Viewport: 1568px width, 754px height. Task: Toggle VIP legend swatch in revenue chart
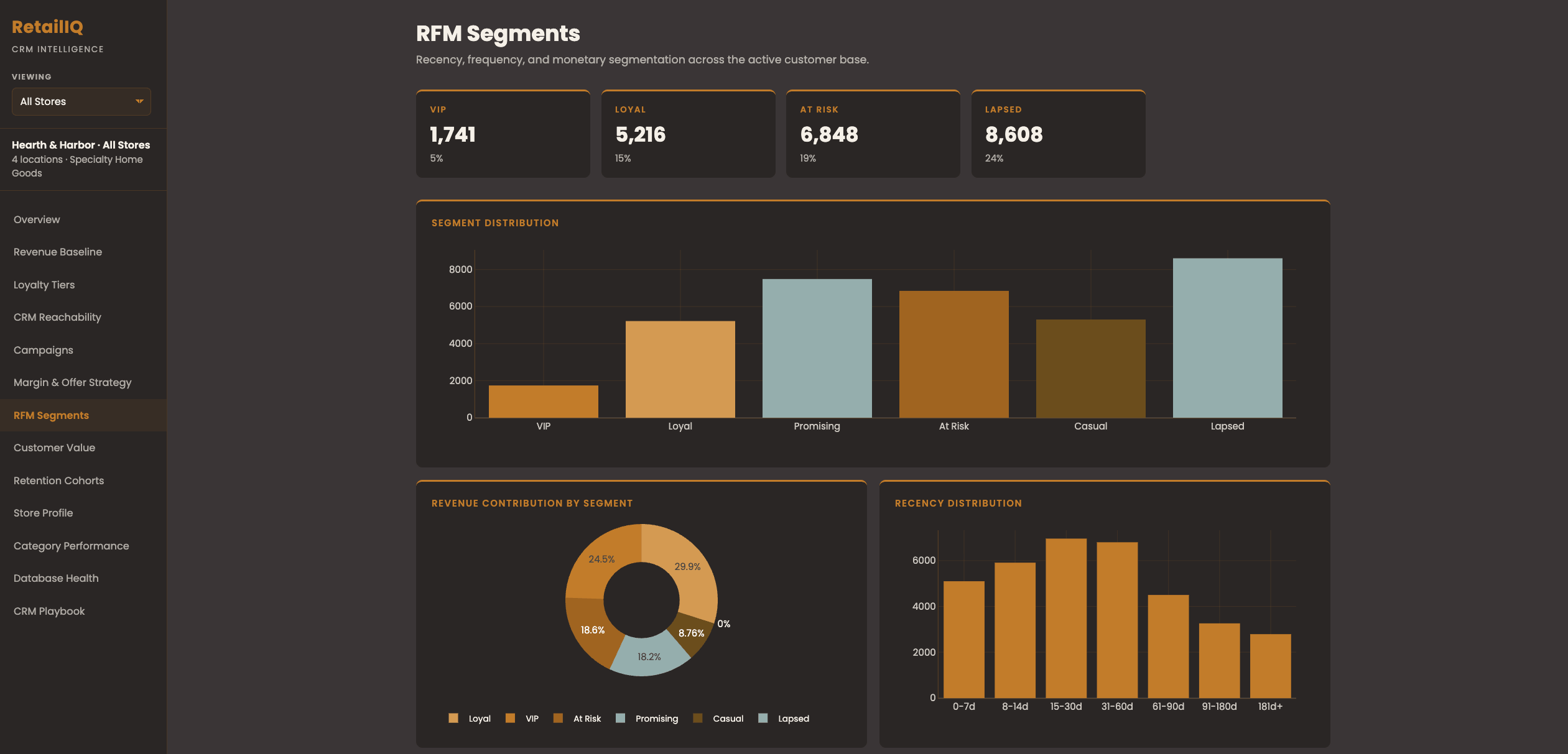[x=510, y=718]
